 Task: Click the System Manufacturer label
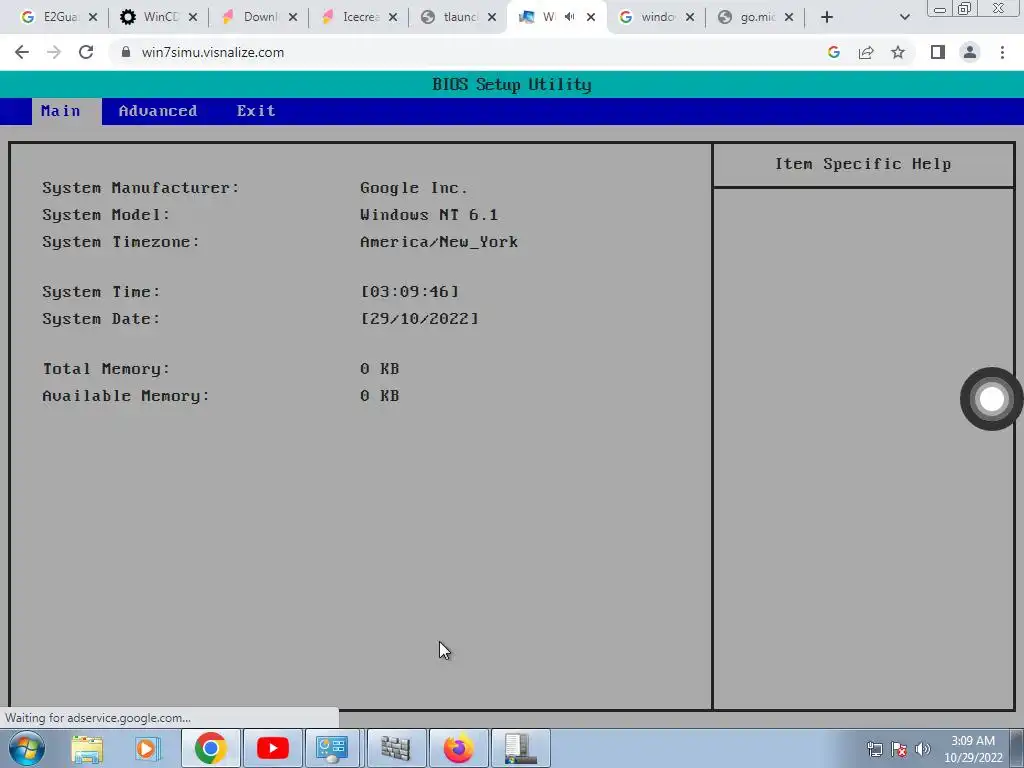[x=140, y=188]
